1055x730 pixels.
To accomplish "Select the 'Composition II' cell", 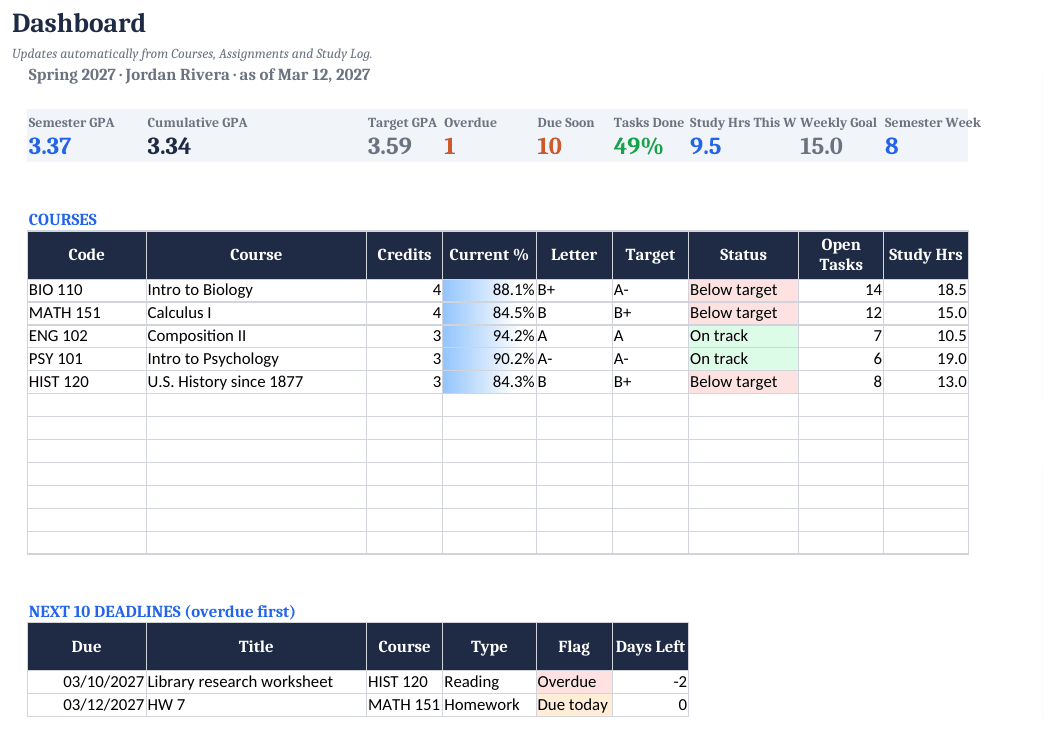I will coord(256,336).
